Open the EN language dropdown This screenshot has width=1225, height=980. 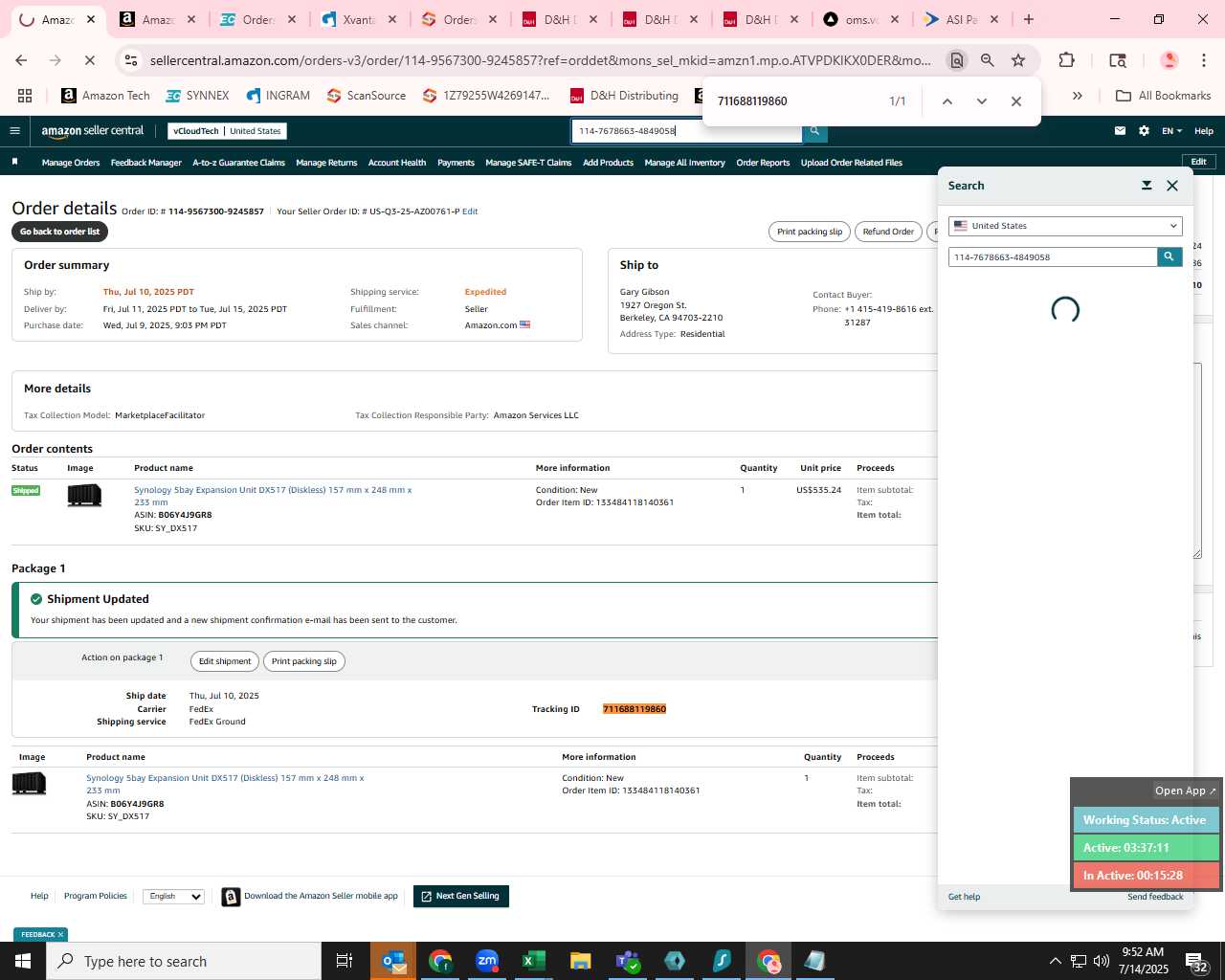point(1171,131)
